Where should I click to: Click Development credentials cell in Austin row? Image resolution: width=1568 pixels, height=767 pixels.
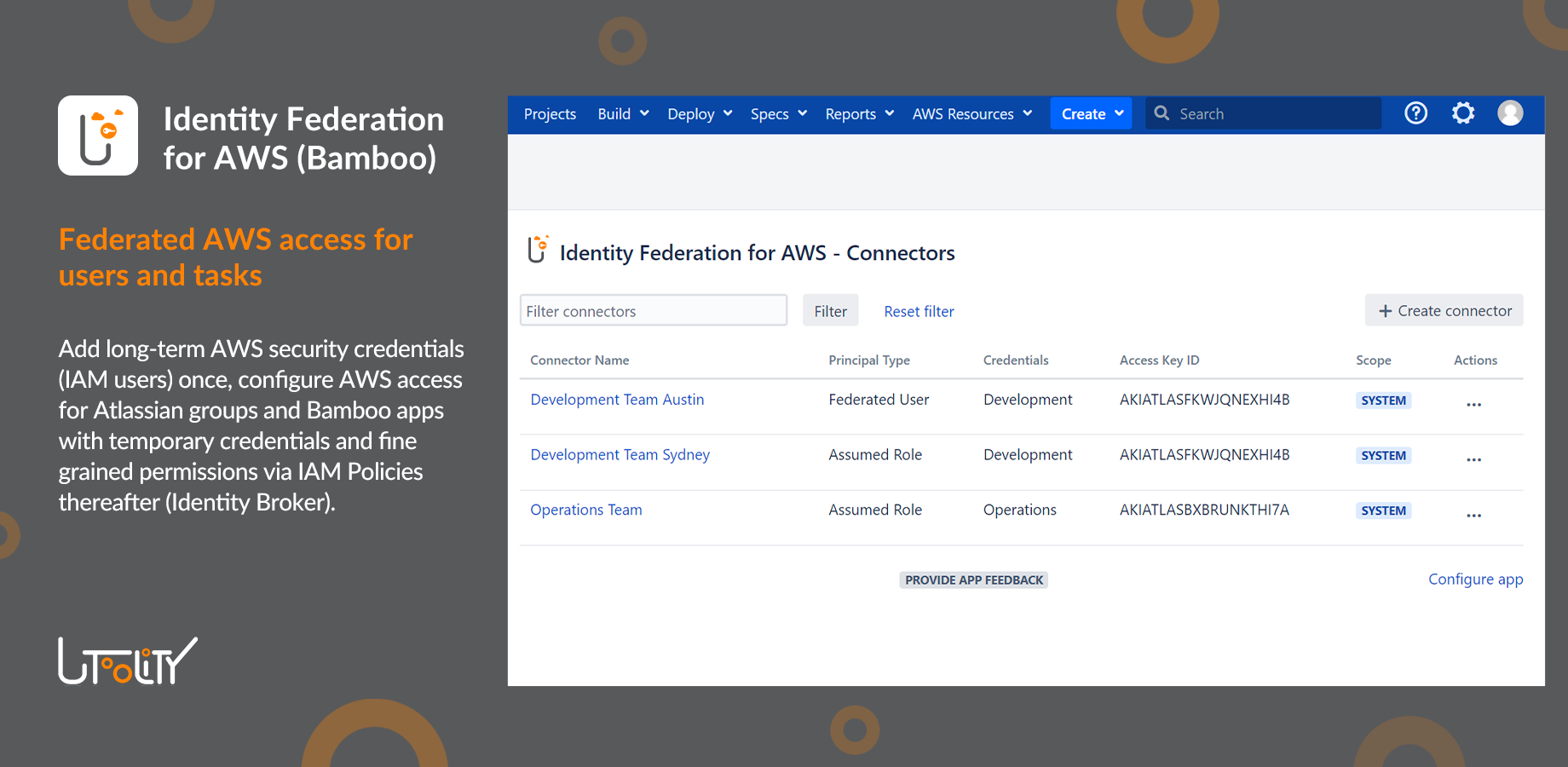pos(1028,400)
